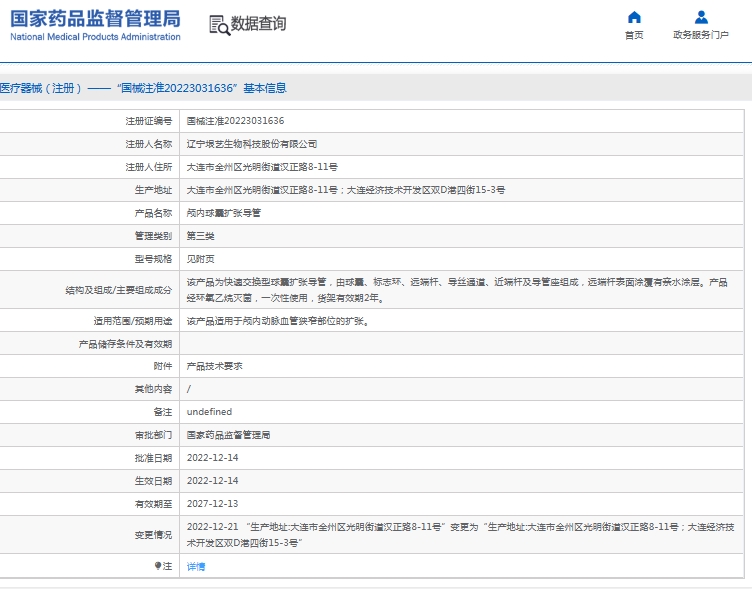
Task: Select management category 第三类
Action: [x=200, y=236]
